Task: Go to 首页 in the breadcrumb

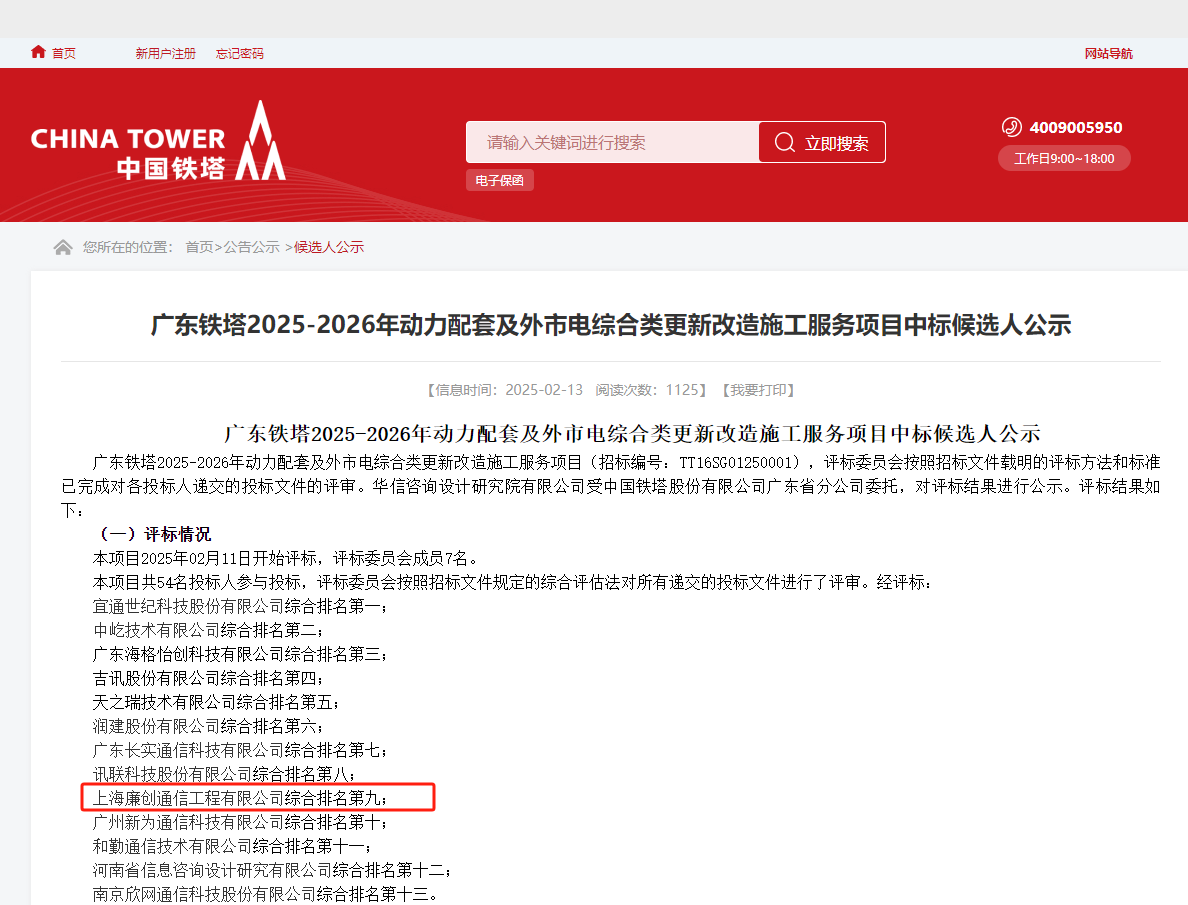Action: [199, 247]
